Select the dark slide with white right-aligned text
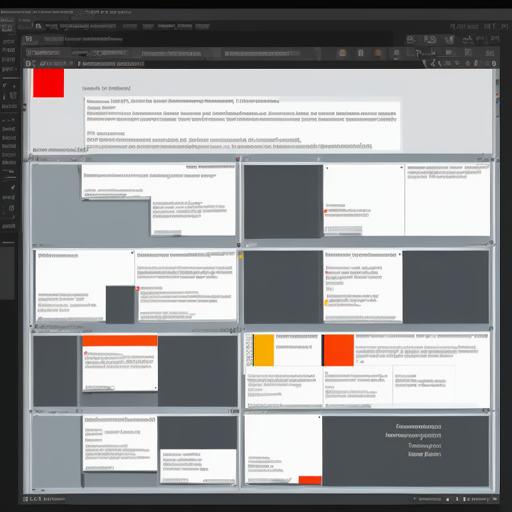Image resolution: width=512 pixels, height=512 pixels. 405,451
